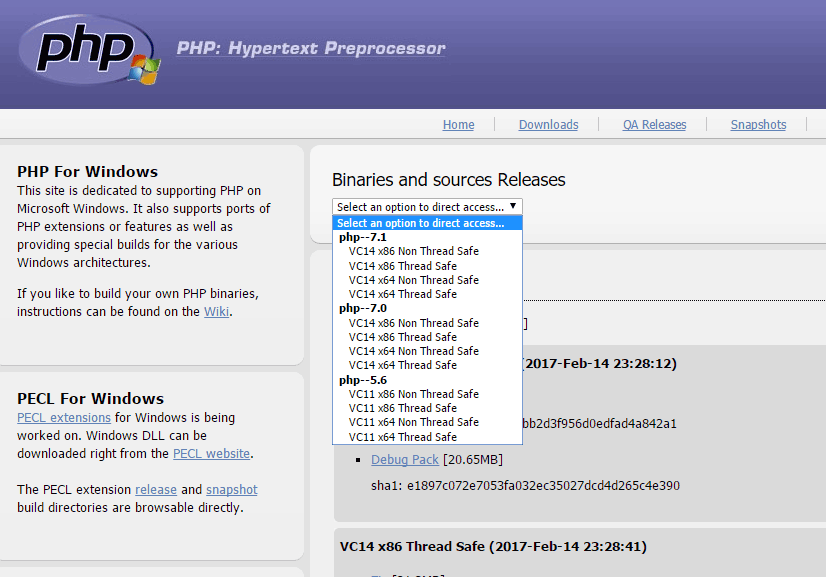
Task: Click the php--7.0 group label
Action: point(362,308)
